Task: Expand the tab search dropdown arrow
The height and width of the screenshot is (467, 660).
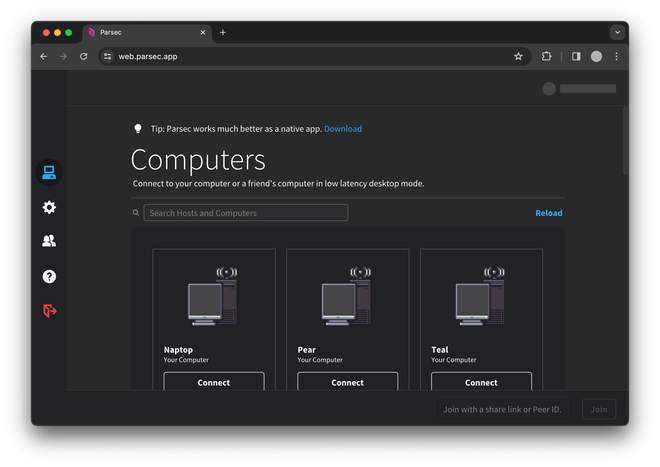Action: click(617, 32)
